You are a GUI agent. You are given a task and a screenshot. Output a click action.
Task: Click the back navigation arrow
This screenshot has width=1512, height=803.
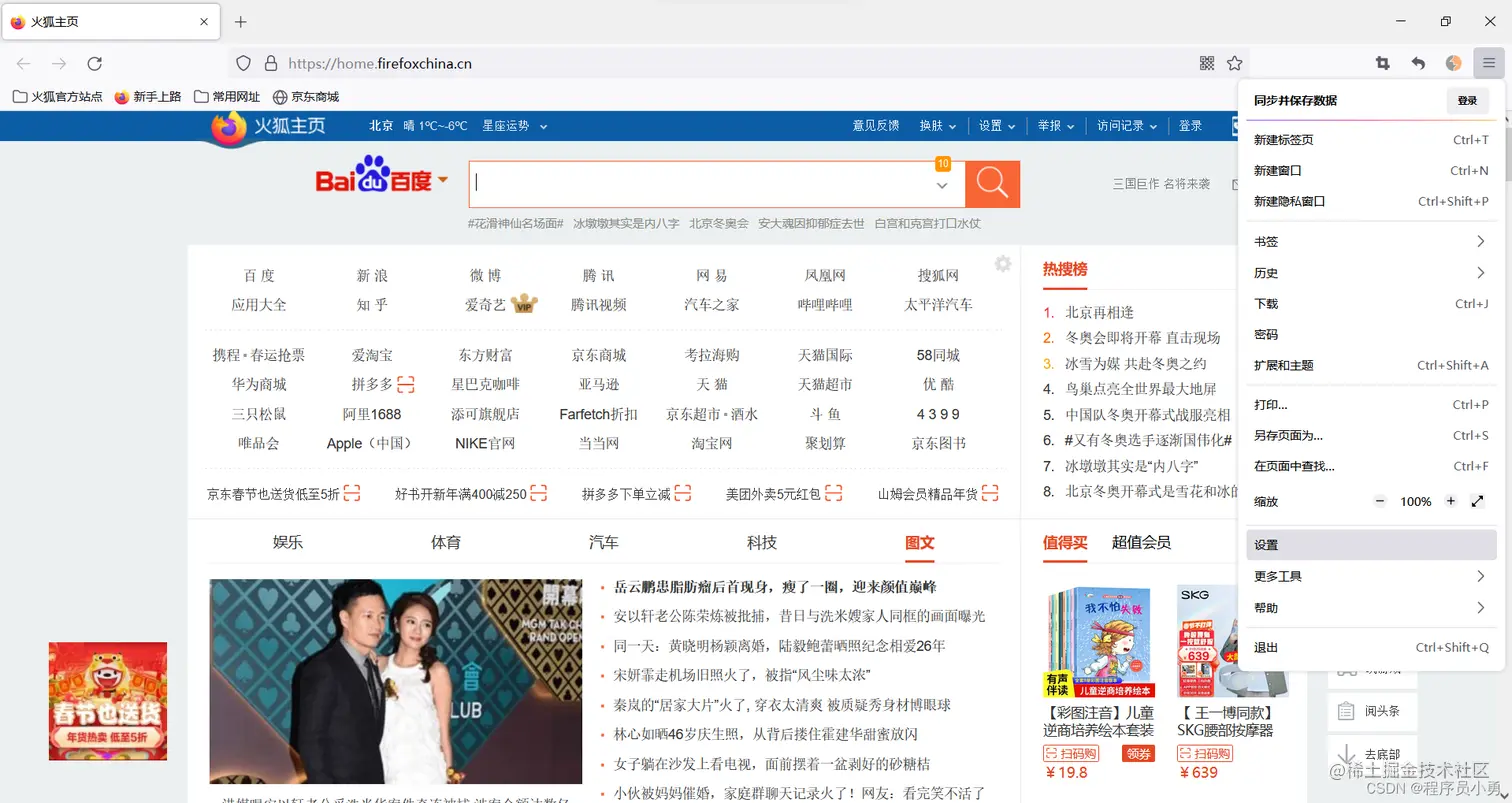coord(24,63)
